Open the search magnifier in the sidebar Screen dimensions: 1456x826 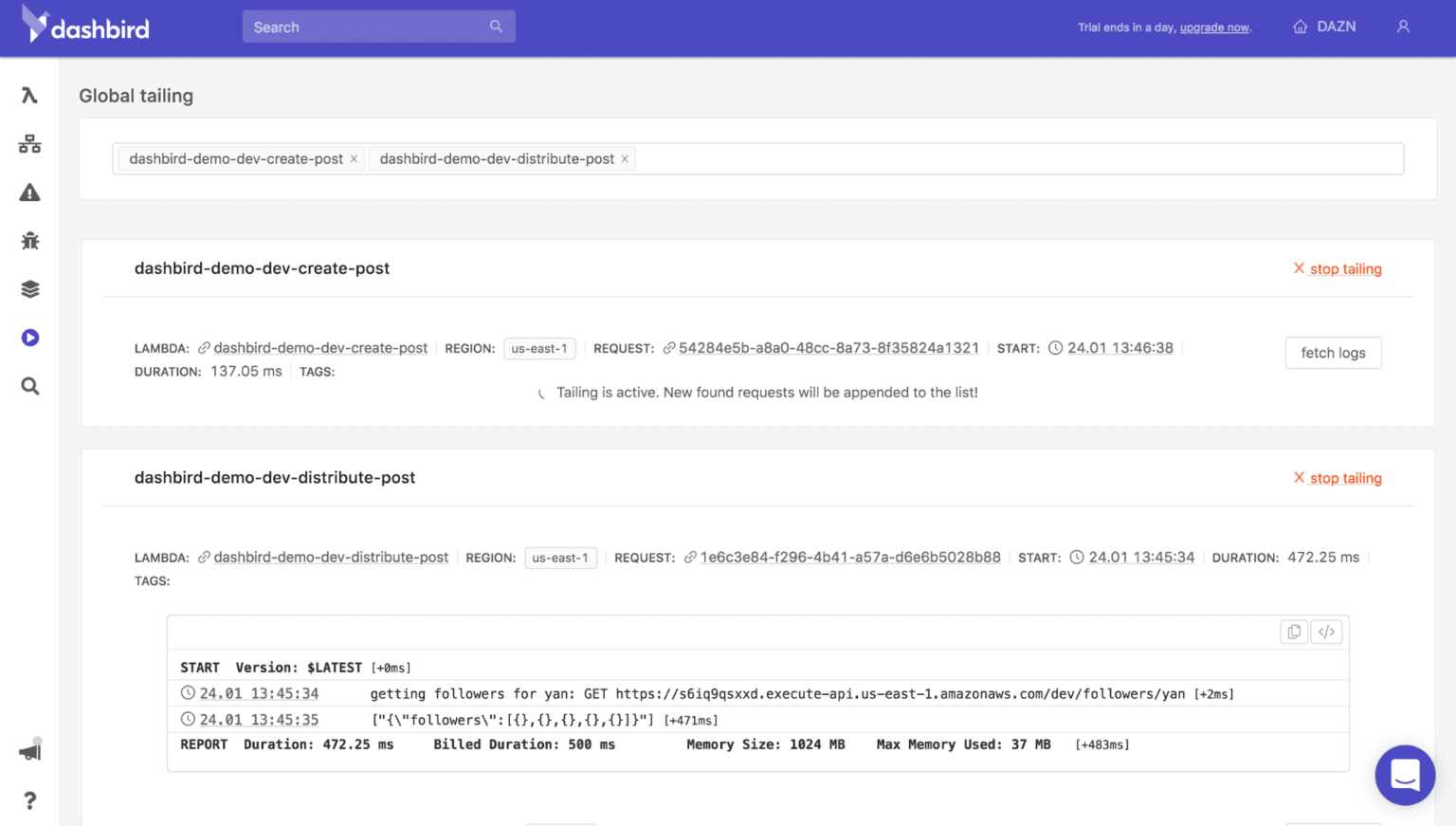point(29,385)
